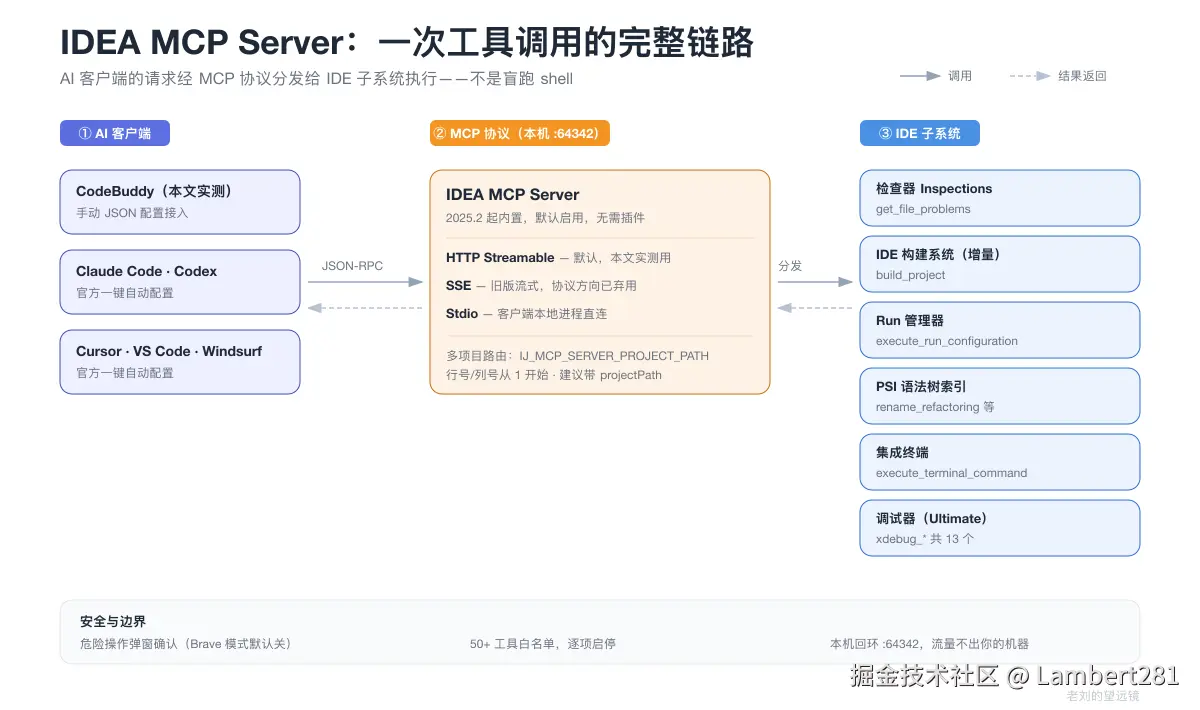Click the text "手动 JSON 配置接入"

click(132, 213)
